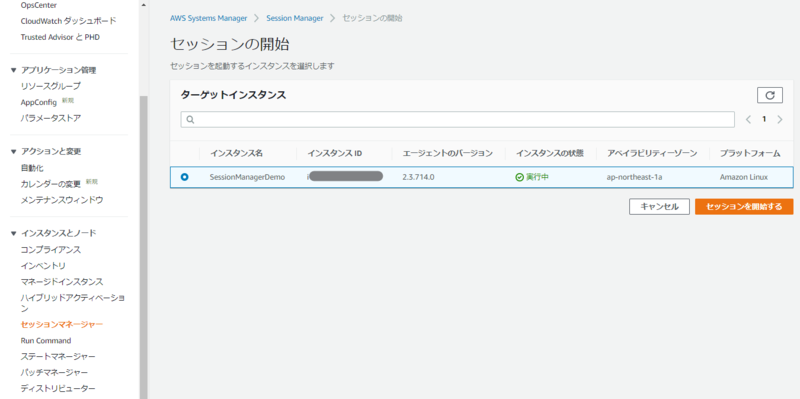Open メンテナンスウィンドウ

click(x=62, y=200)
